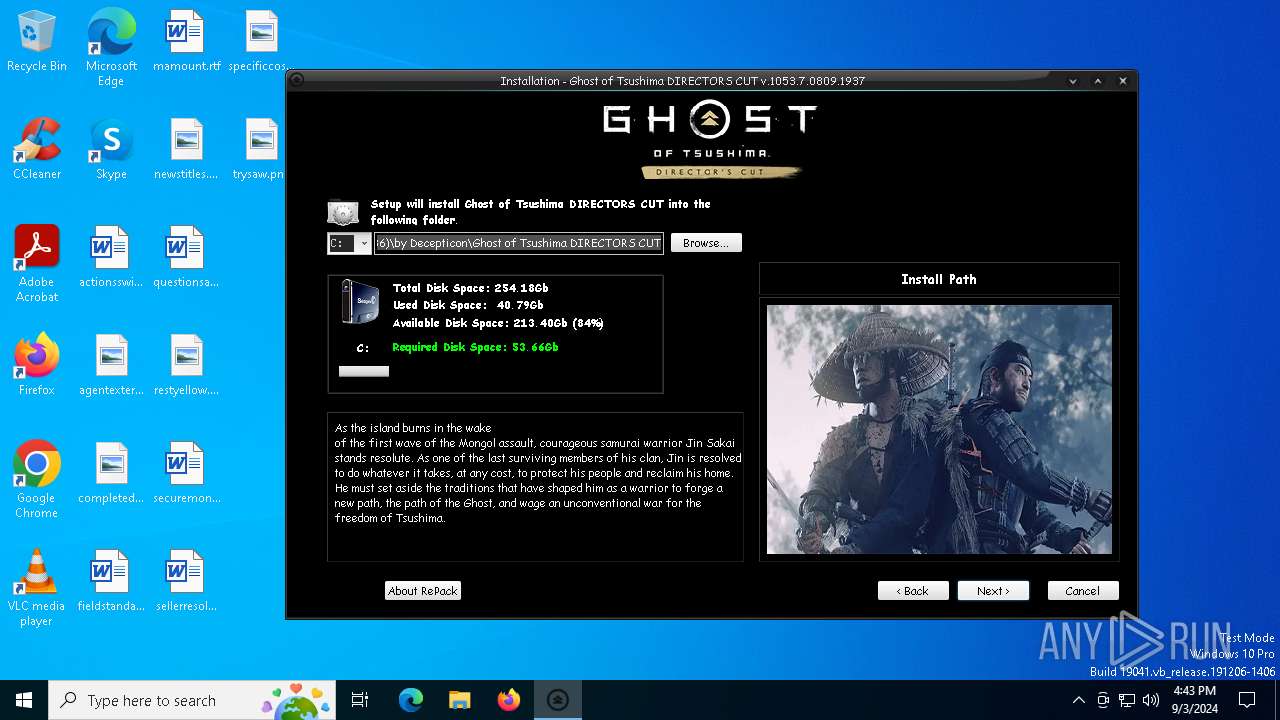
Task: Open the installer system menu icon in title bar
Action: pyautogui.click(x=297, y=81)
